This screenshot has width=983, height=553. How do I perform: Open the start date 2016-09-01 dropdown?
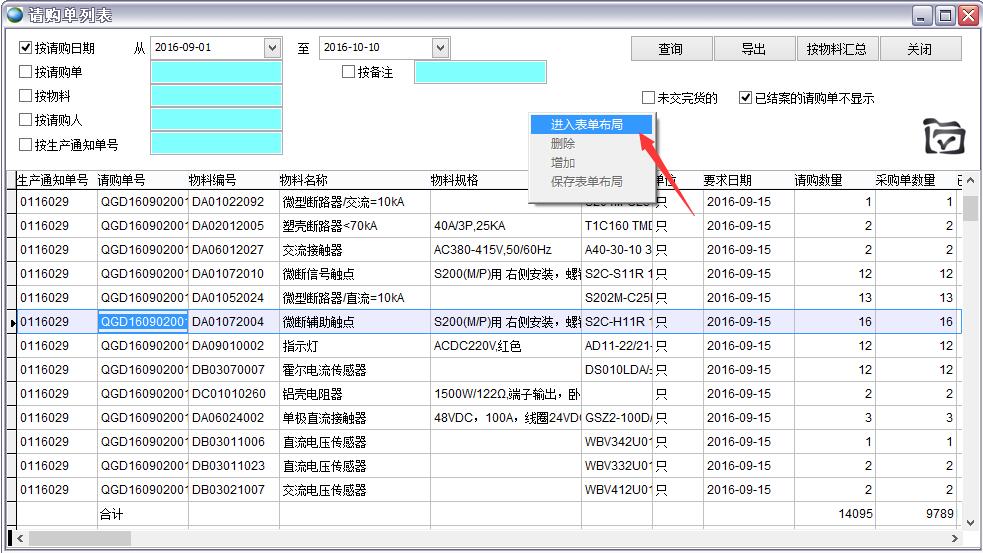coord(272,48)
